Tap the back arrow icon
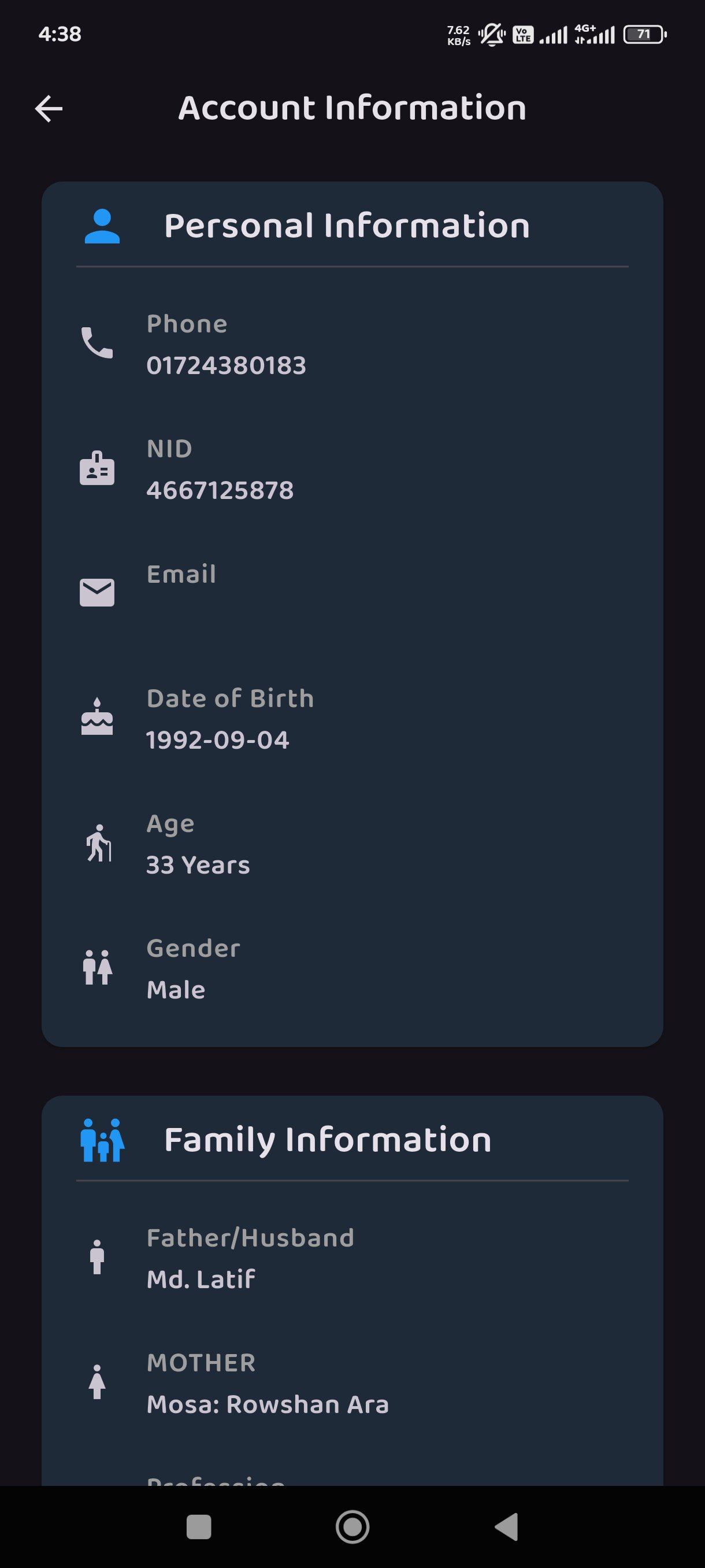This screenshot has height=1568, width=705. click(x=49, y=109)
